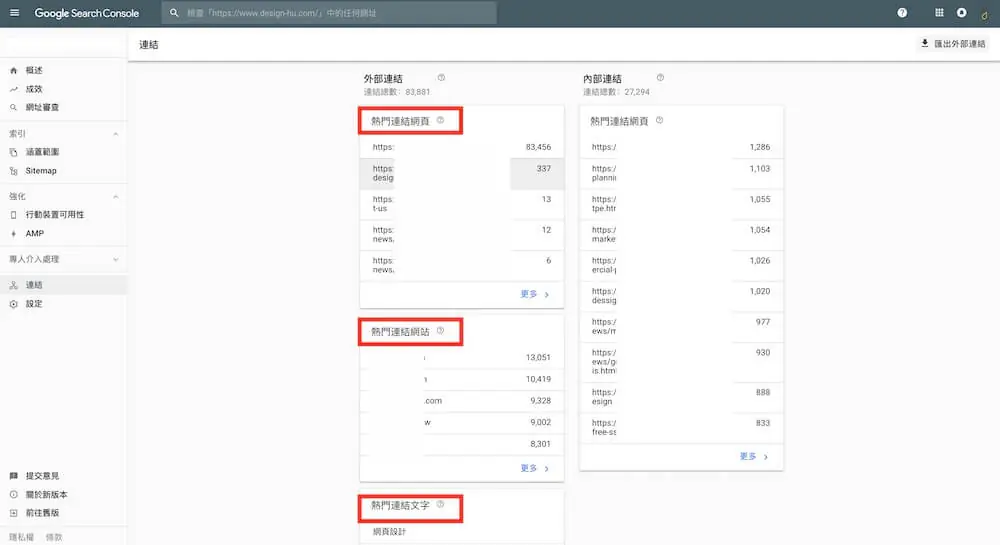Viewport: 1000px width, 545px height.
Task: Click the pages icon beside 涵蓋範圍
Action: 13,152
